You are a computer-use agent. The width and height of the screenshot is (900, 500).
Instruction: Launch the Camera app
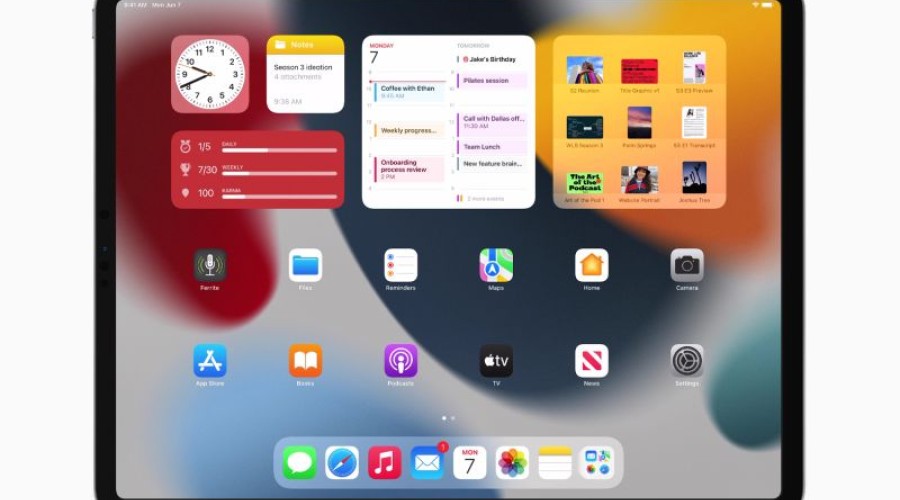[687, 265]
